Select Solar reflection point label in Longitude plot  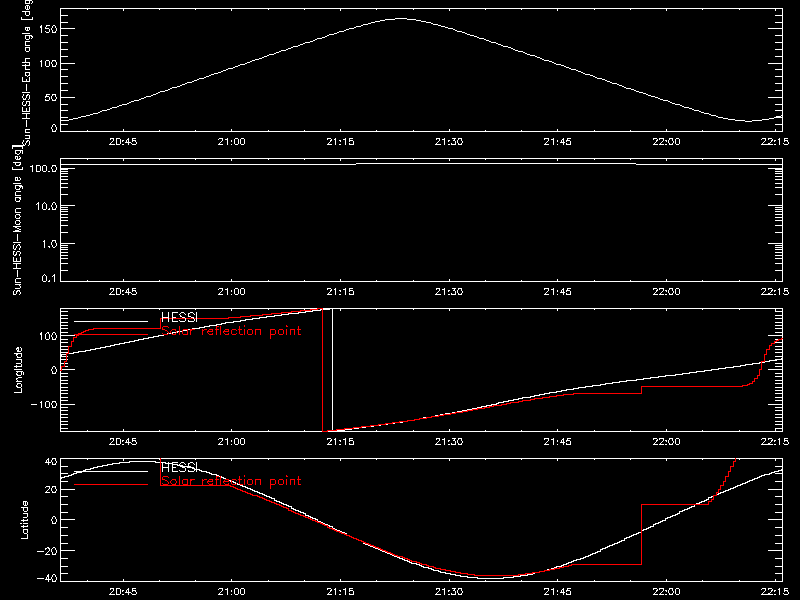[232, 331]
